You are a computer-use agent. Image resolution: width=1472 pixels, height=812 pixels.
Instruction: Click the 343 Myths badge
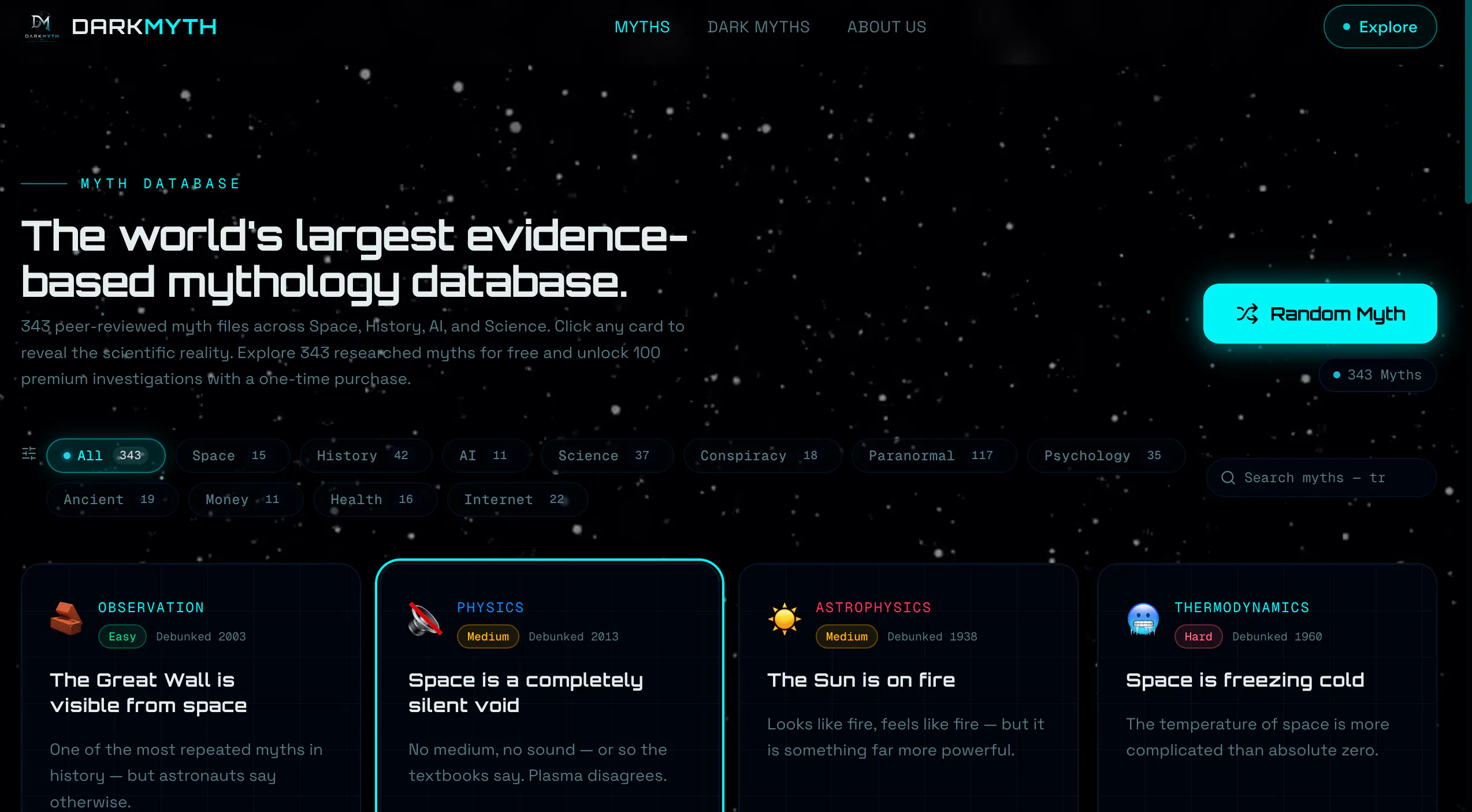tap(1378, 375)
